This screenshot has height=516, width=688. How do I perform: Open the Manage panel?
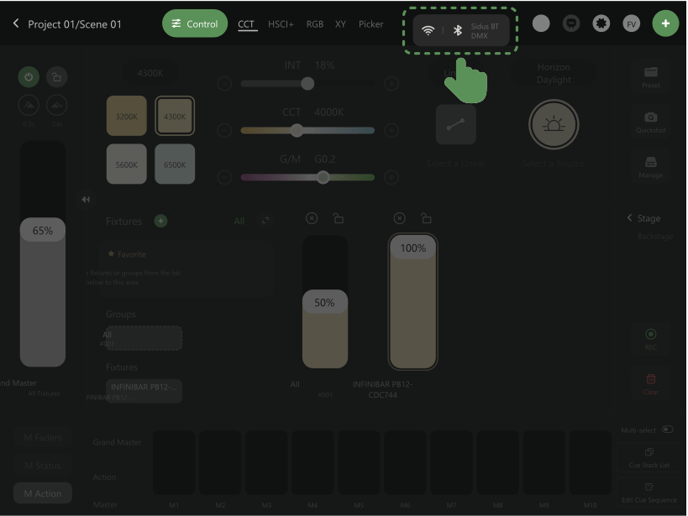pyautogui.click(x=651, y=167)
